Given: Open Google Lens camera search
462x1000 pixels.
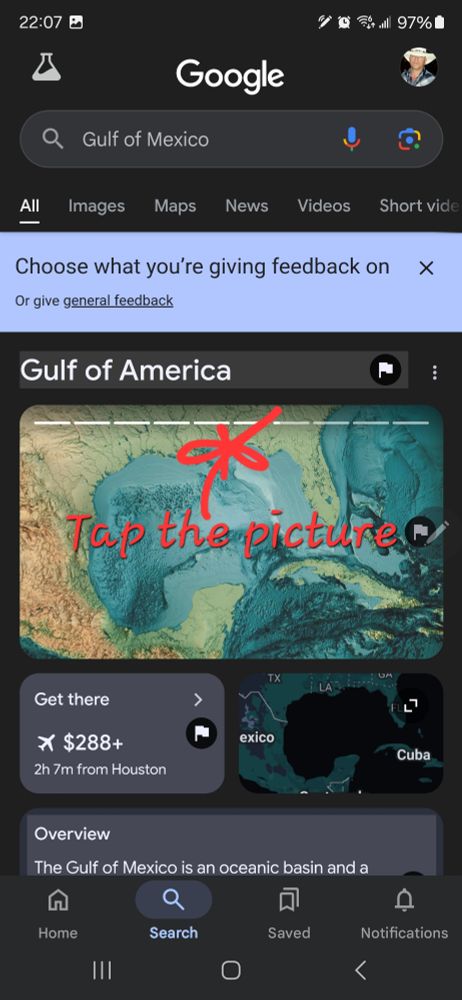Looking at the screenshot, I should (409, 139).
